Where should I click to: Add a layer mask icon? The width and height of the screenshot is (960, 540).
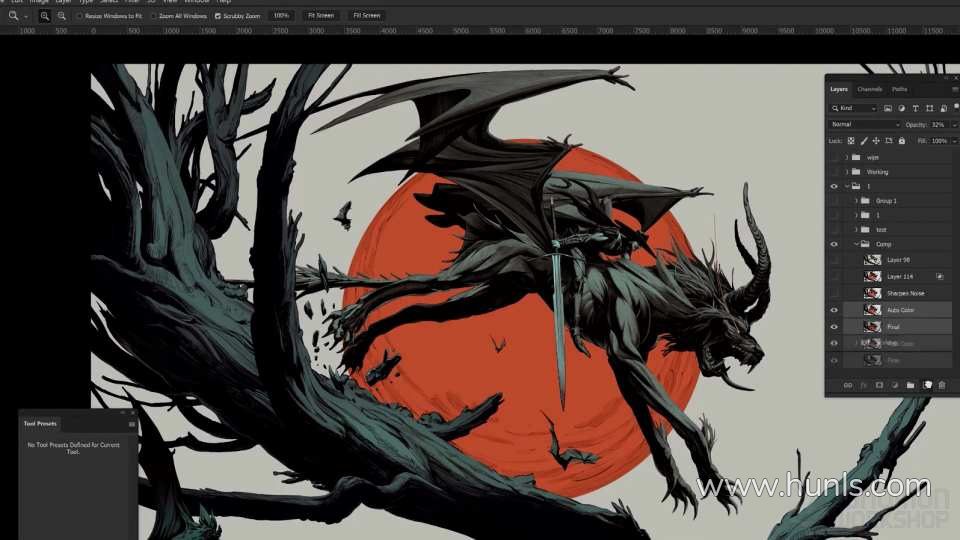(x=879, y=385)
